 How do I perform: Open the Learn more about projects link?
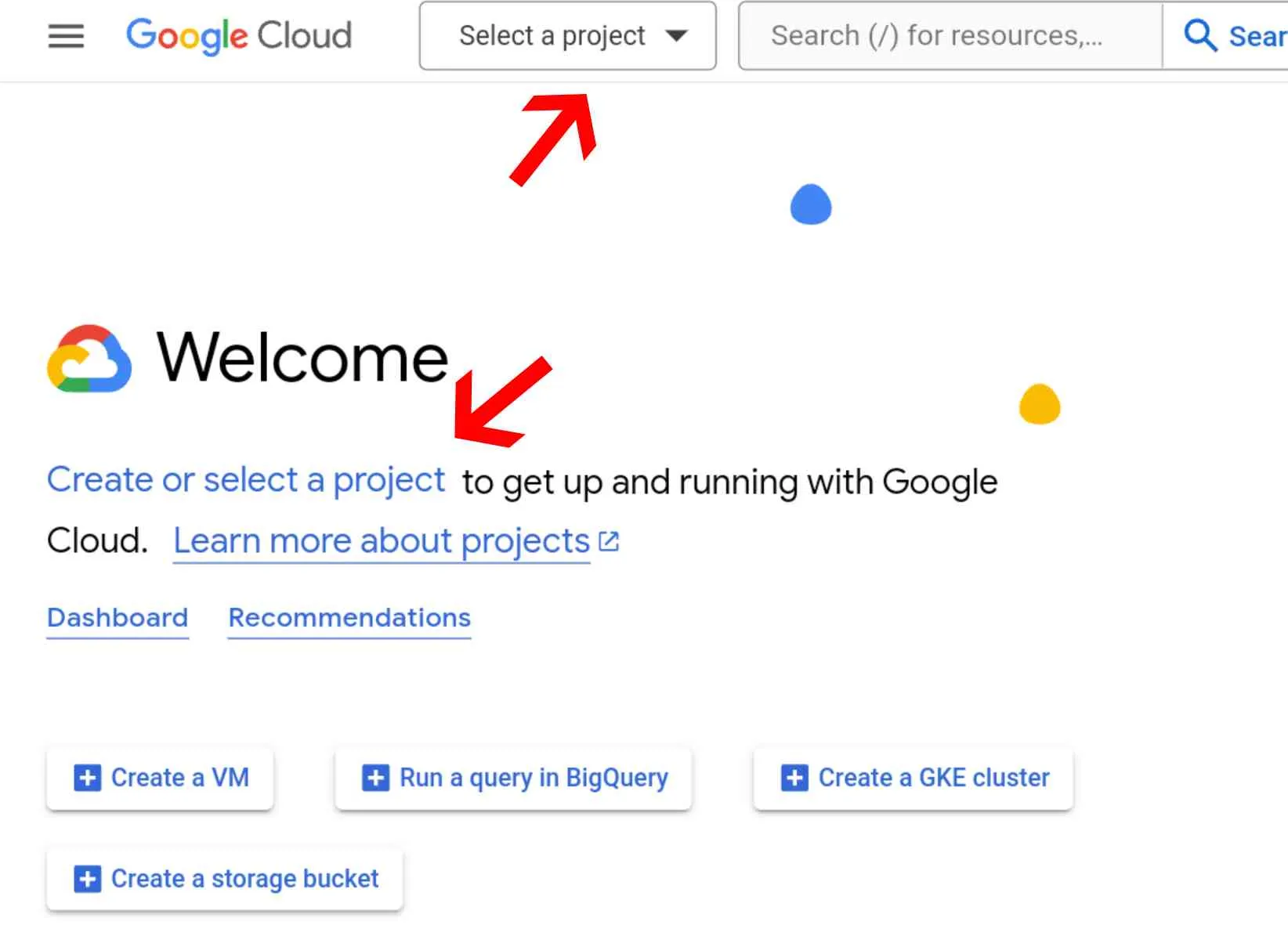coord(382,541)
